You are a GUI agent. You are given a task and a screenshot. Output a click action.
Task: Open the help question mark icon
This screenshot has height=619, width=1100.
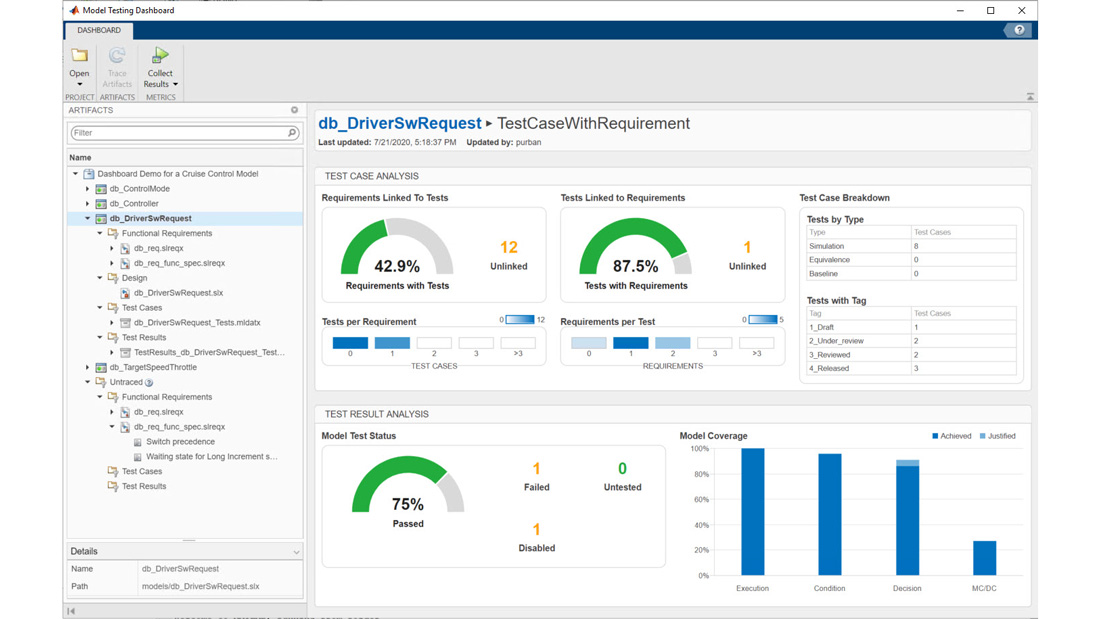click(1019, 30)
